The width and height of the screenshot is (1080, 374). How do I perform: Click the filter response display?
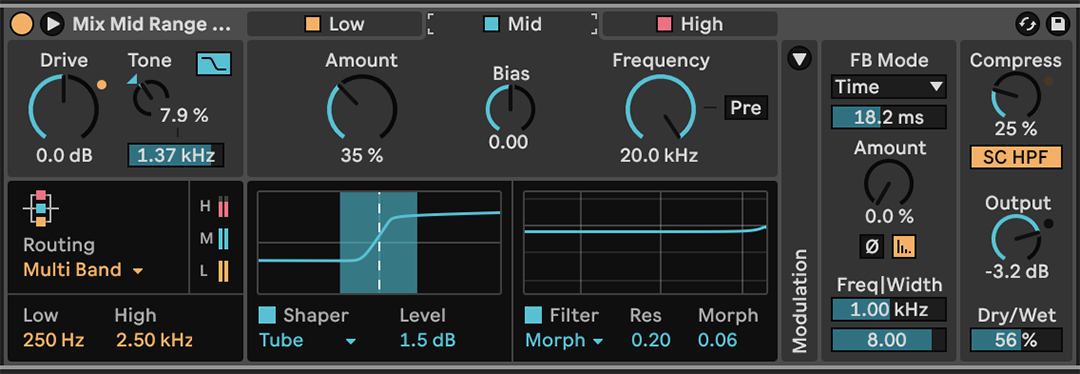(645, 242)
